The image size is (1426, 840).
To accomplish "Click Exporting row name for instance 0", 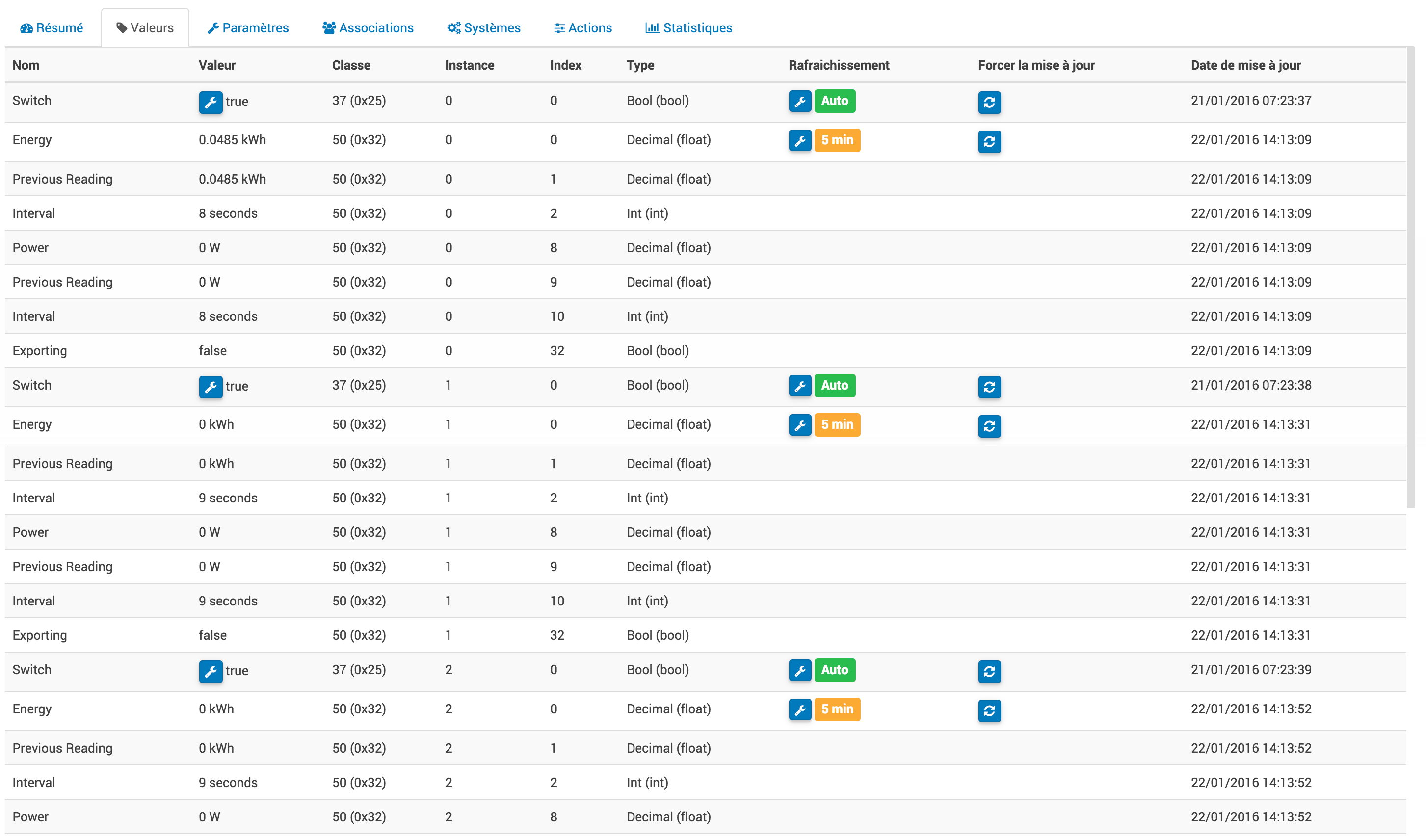I will pyautogui.click(x=40, y=351).
